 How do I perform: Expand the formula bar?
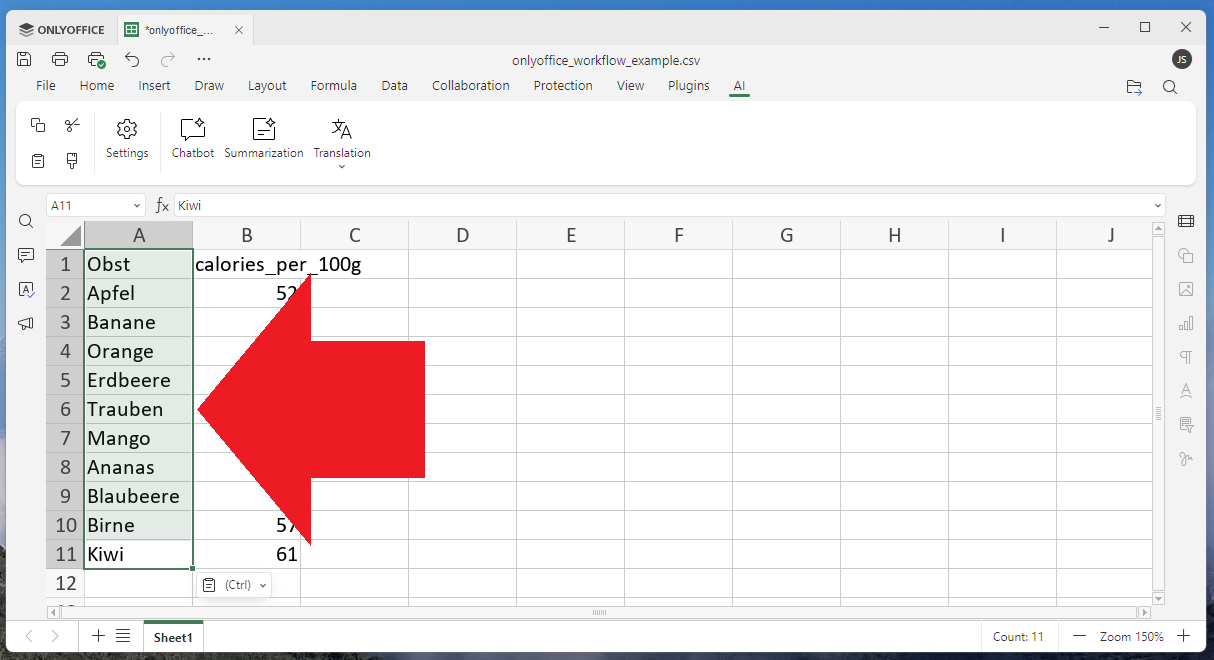click(x=1158, y=205)
